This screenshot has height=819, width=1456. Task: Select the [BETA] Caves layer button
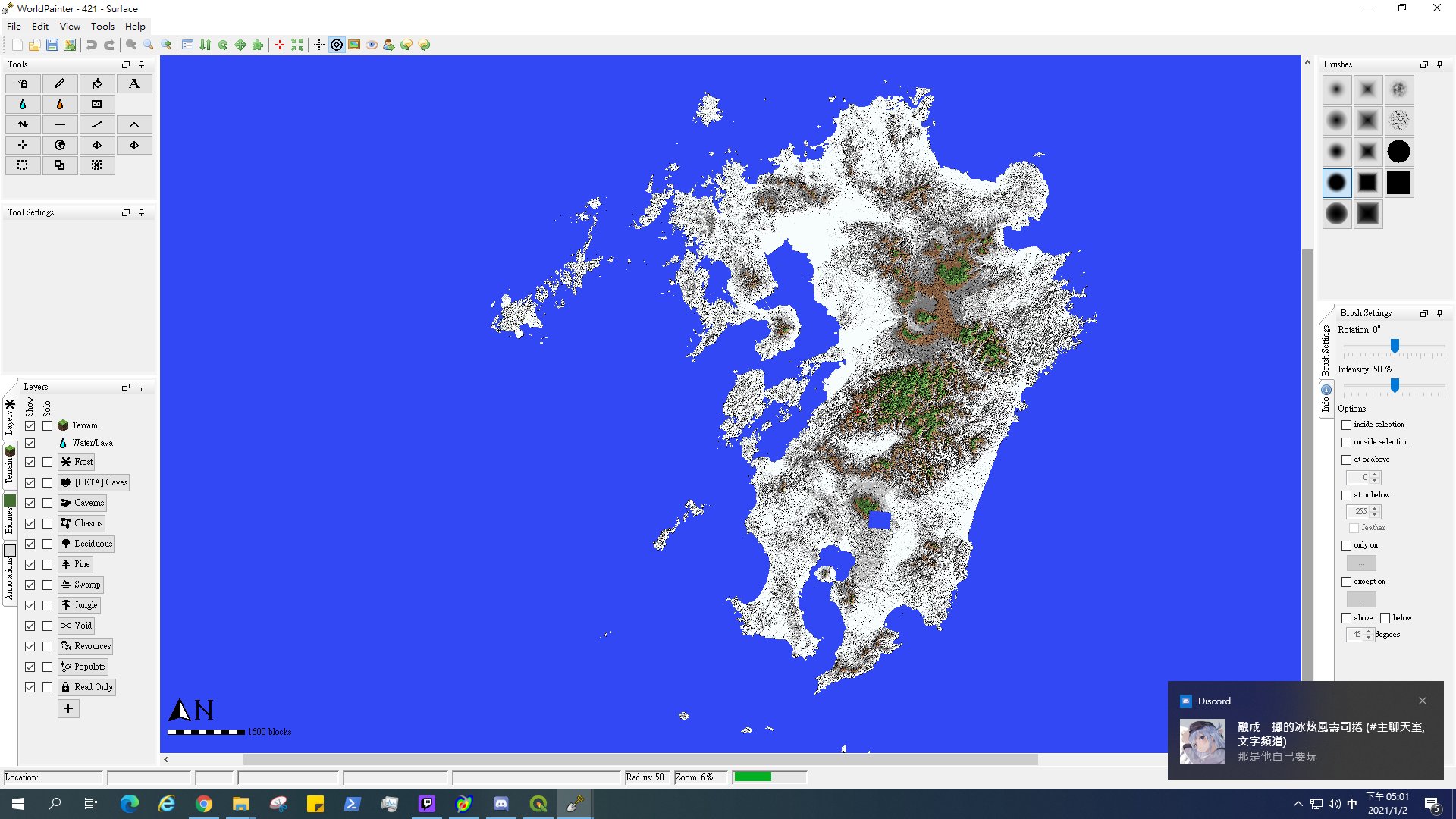[94, 482]
